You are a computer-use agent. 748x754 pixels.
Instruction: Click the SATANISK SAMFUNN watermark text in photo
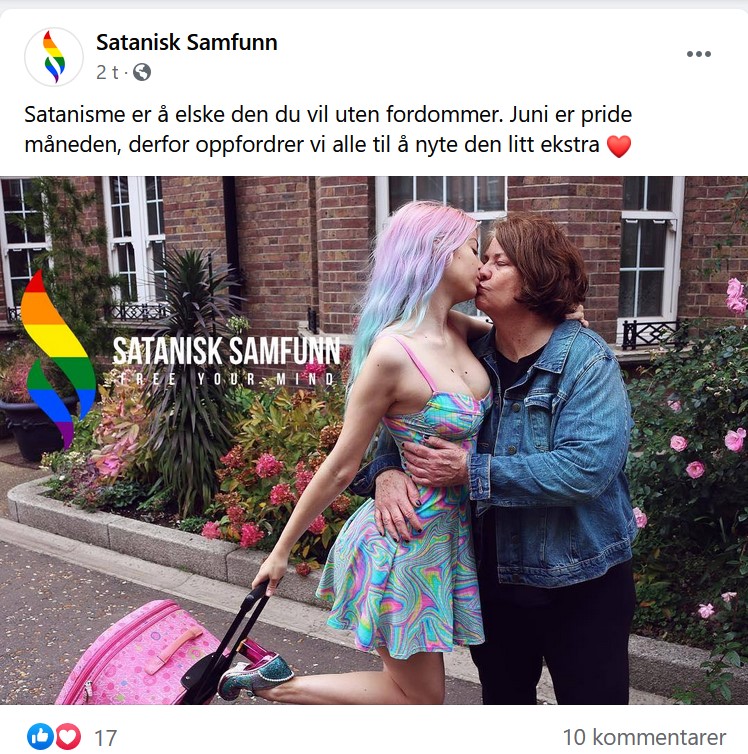[x=226, y=351]
